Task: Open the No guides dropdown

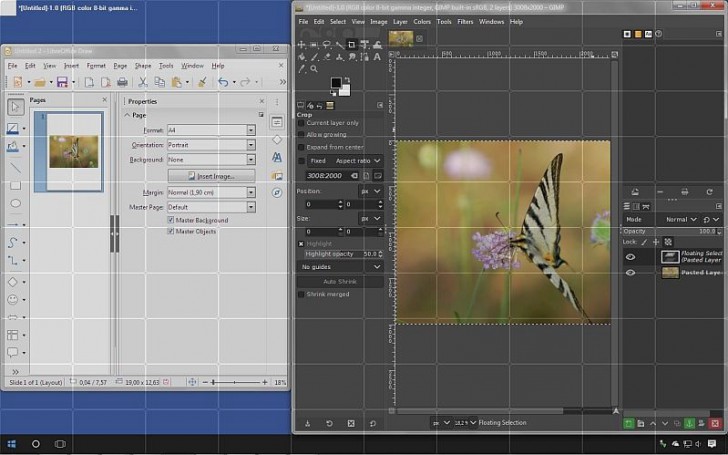Action: pyautogui.click(x=340, y=267)
